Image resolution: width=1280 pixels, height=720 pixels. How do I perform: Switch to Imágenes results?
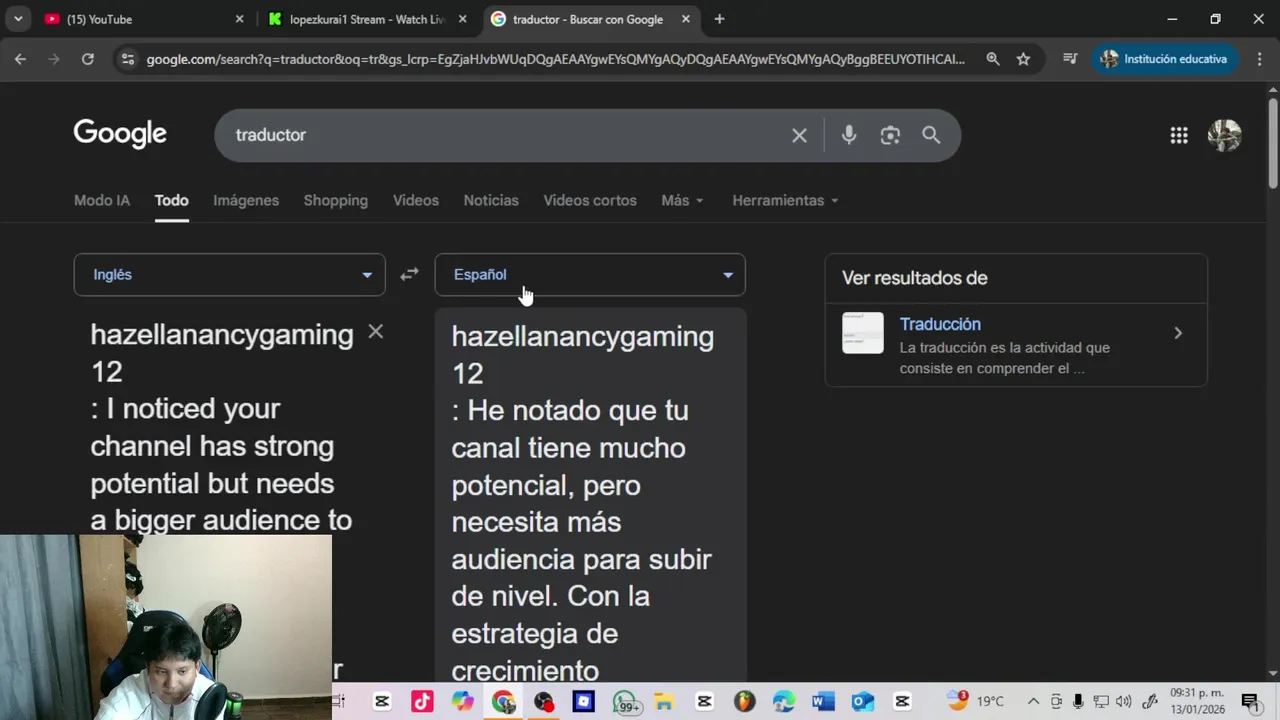[246, 200]
